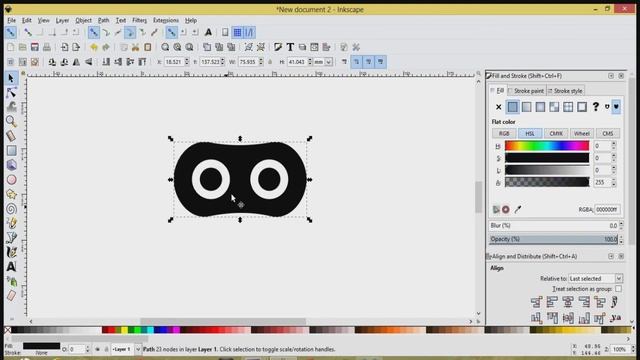Toggle Treat selection as group checkbox
Viewport: 640px width, 360px height.
click(618, 289)
